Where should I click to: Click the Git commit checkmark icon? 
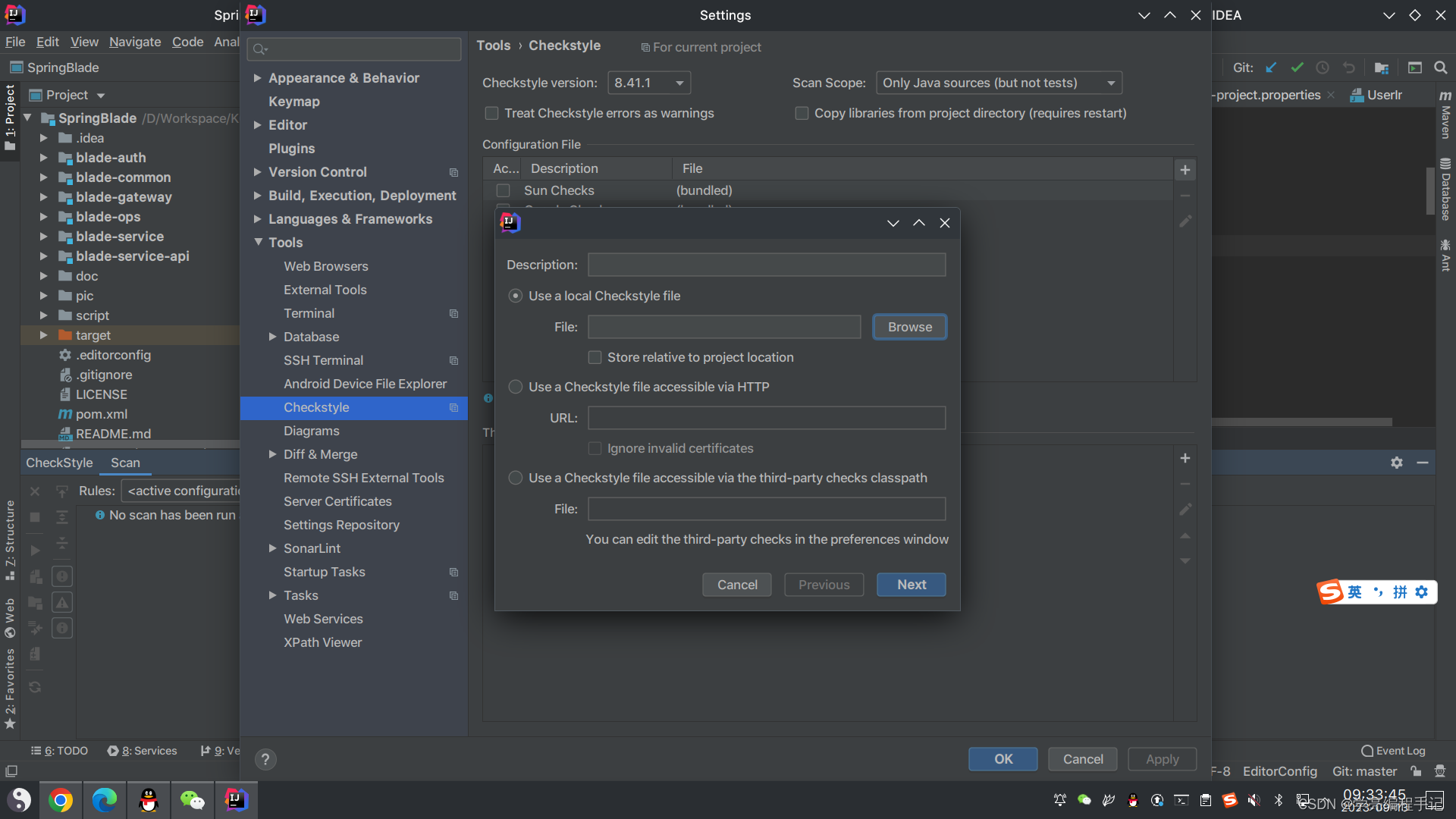tap(1297, 67)
